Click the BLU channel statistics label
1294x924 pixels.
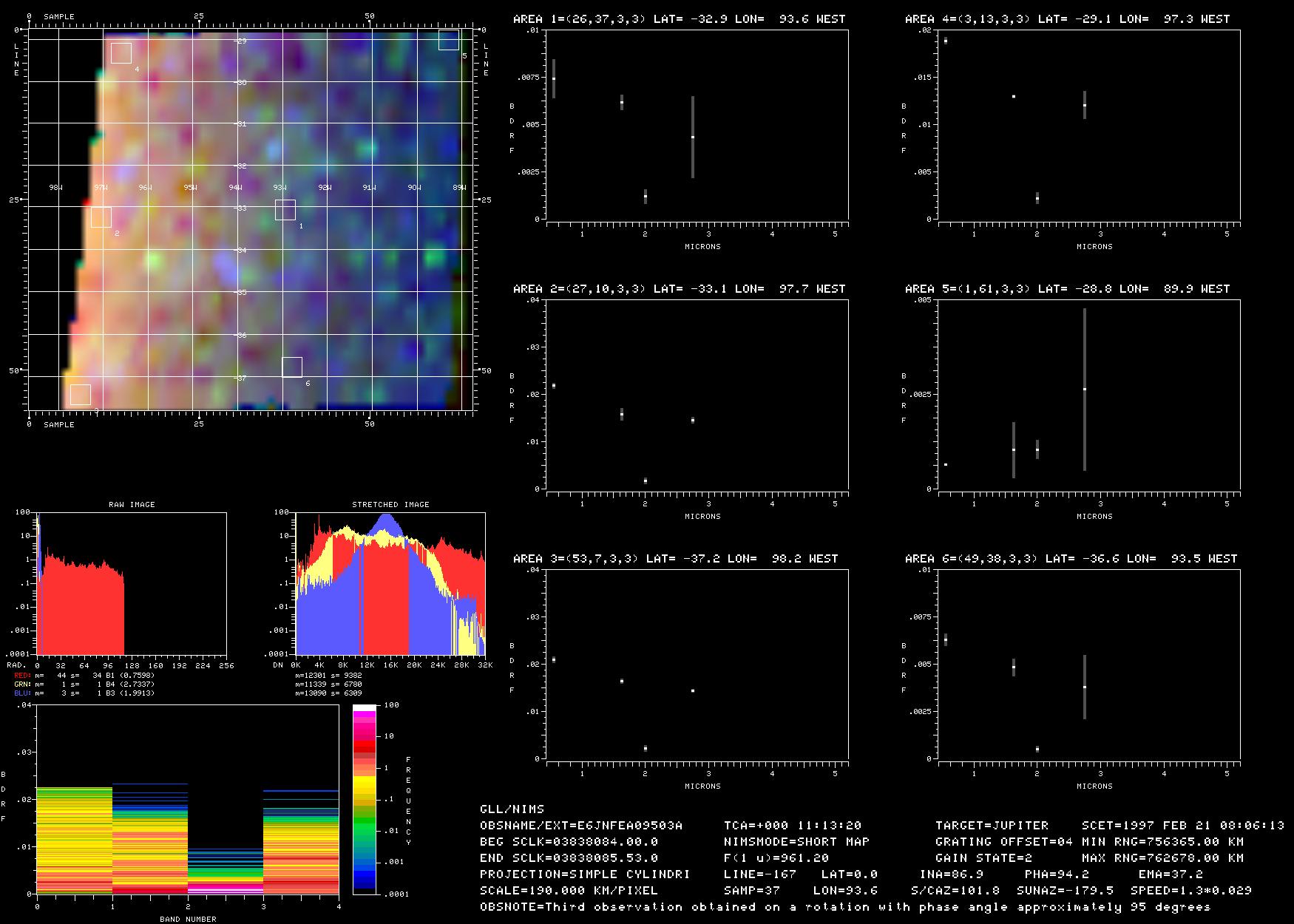click(22, 693)
